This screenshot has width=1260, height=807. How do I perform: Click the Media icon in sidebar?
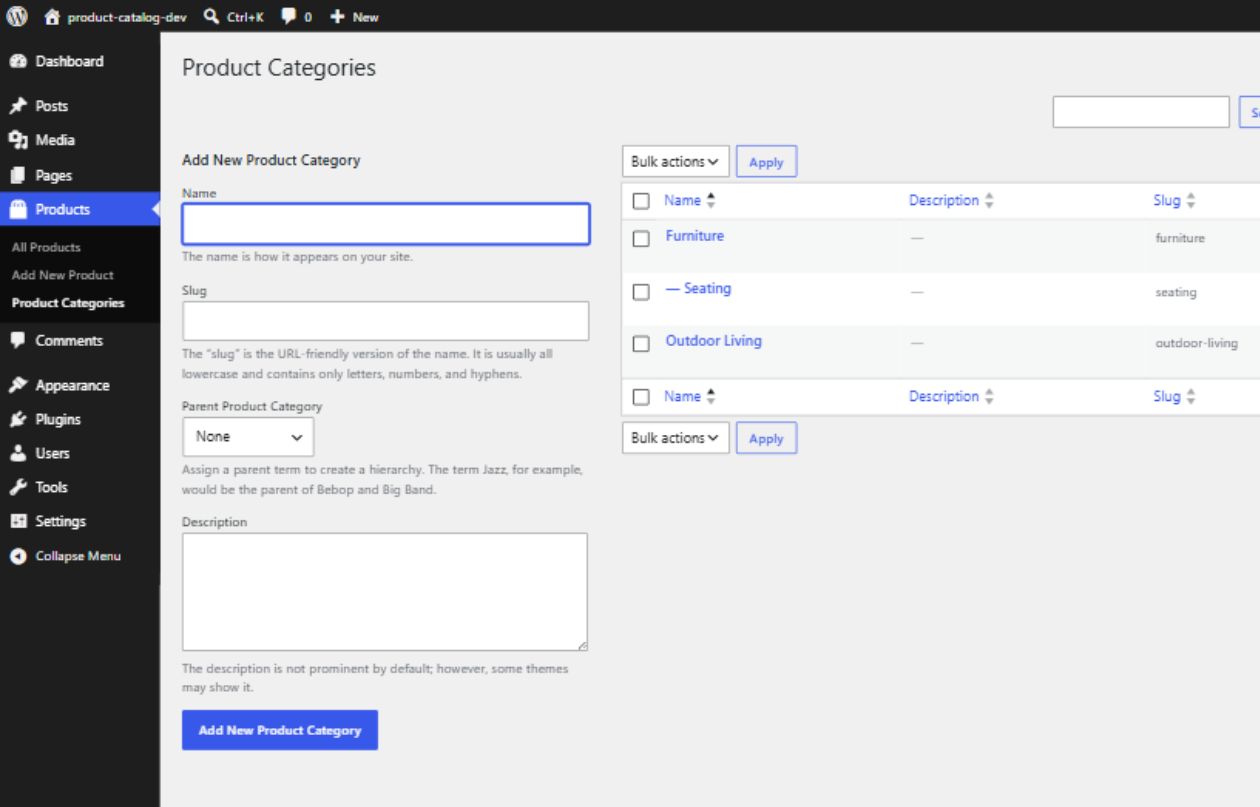coord(18,140)
